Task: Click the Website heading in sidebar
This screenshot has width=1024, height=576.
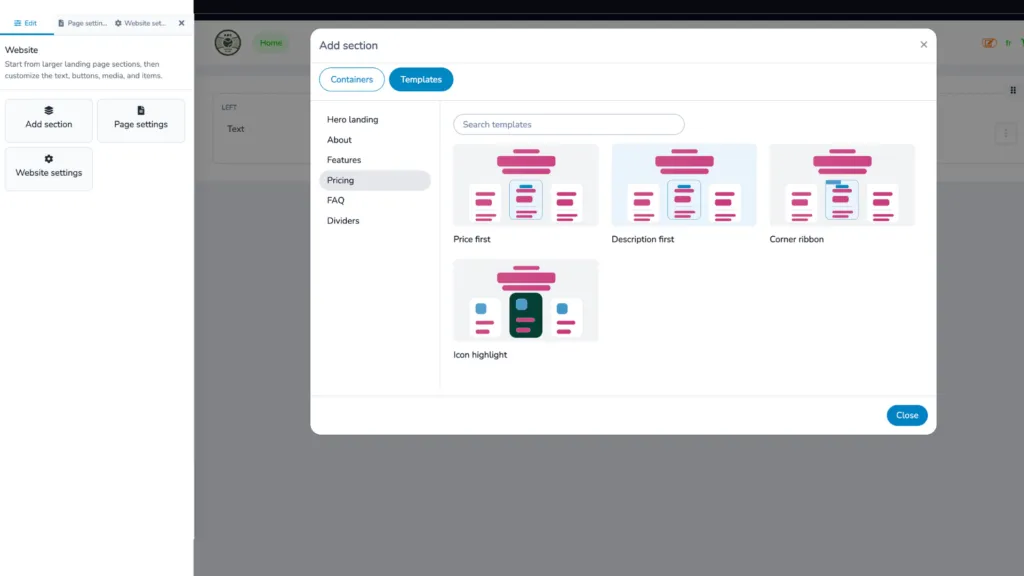Action: 22,50
